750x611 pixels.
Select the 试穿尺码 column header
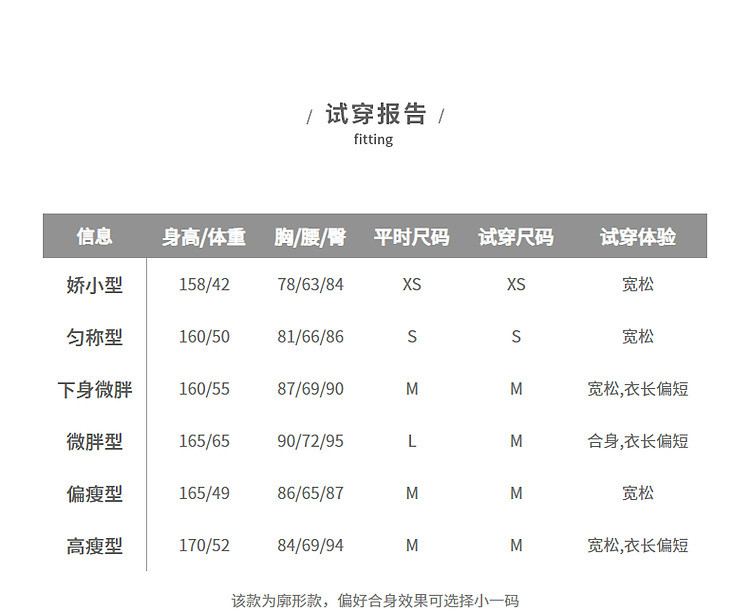(x=515, y=237)
